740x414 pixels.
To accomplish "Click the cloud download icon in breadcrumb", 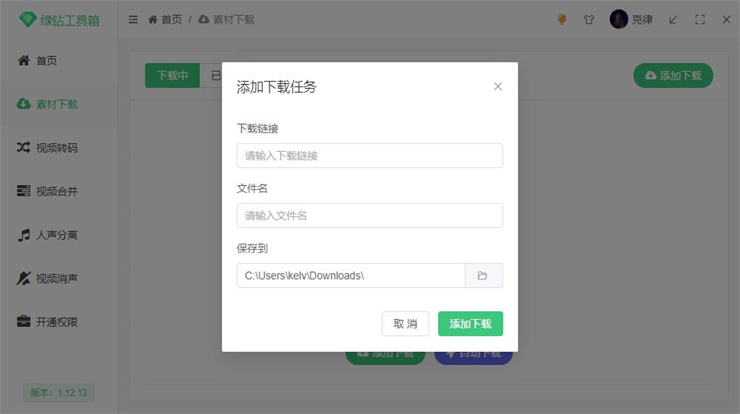I will point(204,19).
